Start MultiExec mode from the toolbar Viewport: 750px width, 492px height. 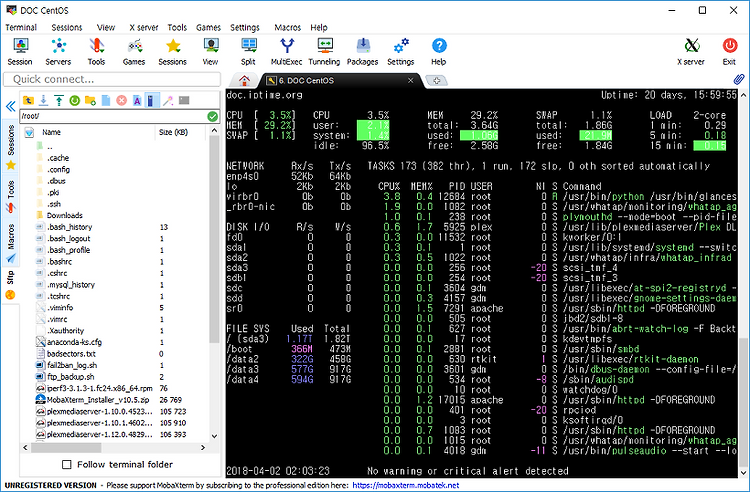tap(287, 52)
